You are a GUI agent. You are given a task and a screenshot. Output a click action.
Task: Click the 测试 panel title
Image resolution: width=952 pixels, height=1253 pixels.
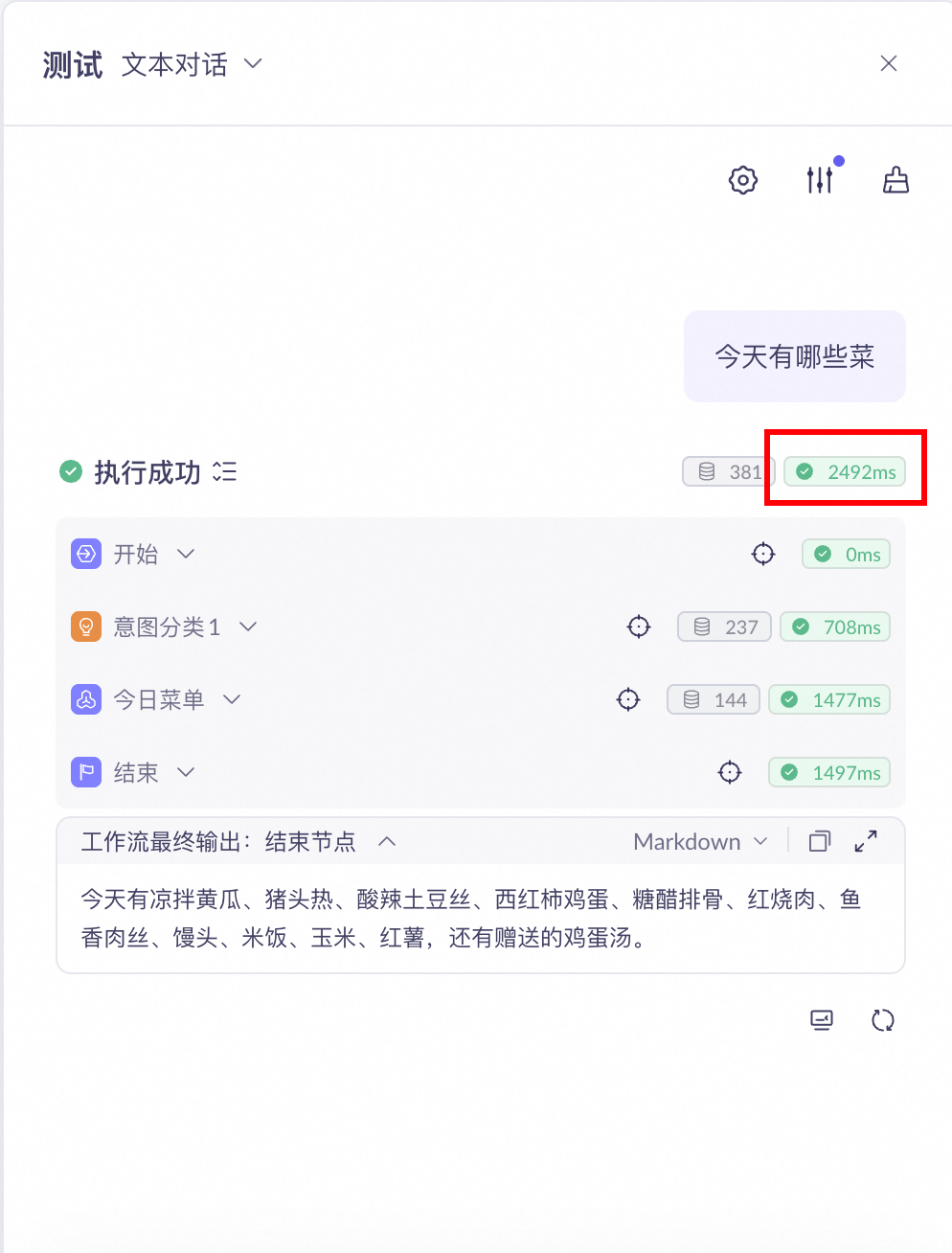pyautogui.click(x=73, y=65)
